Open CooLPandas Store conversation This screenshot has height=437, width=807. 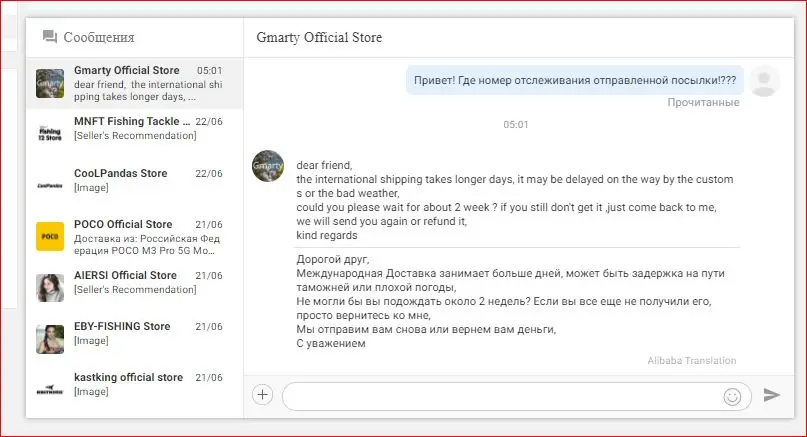[134, 185]
